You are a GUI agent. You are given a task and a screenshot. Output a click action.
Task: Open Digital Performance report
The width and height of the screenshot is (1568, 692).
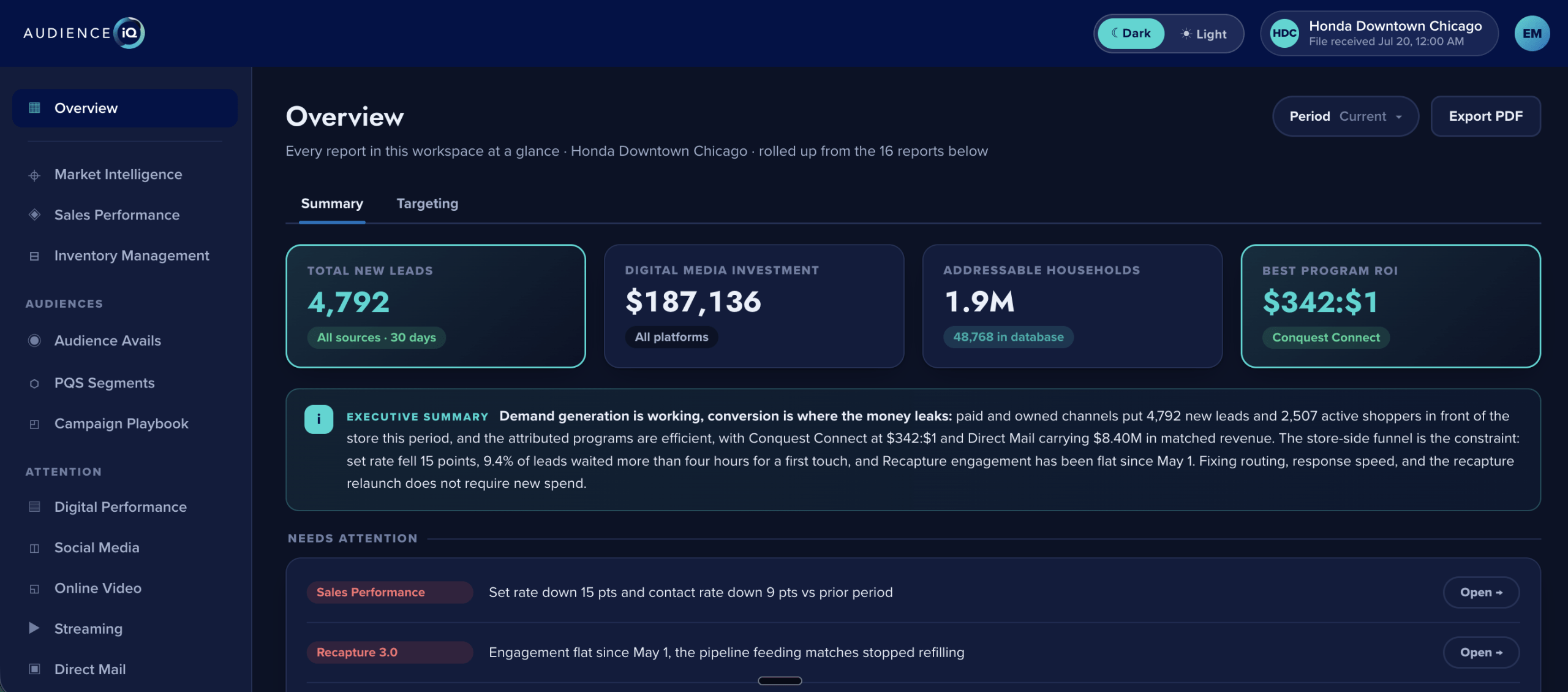[125, 507]
